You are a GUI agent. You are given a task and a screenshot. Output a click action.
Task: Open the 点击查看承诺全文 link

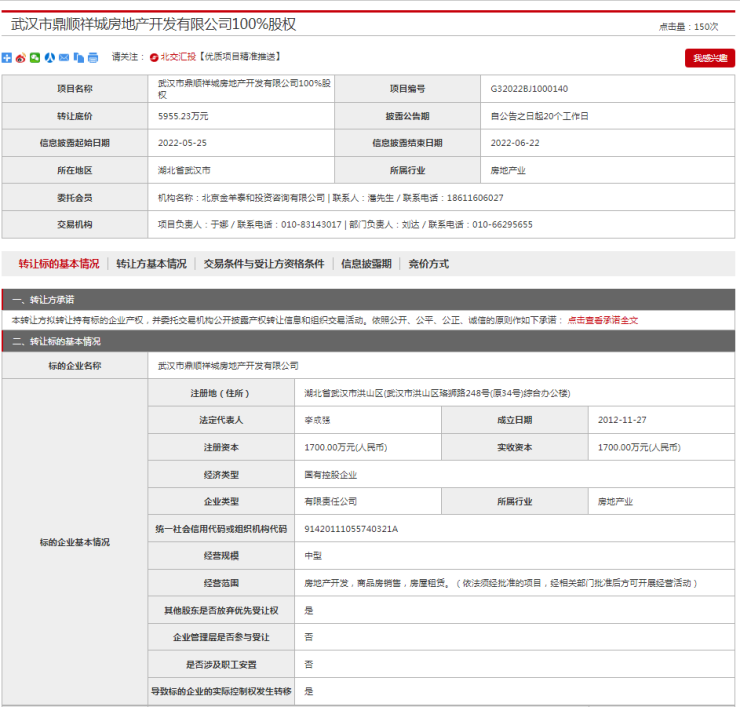[x=603, y=320]
